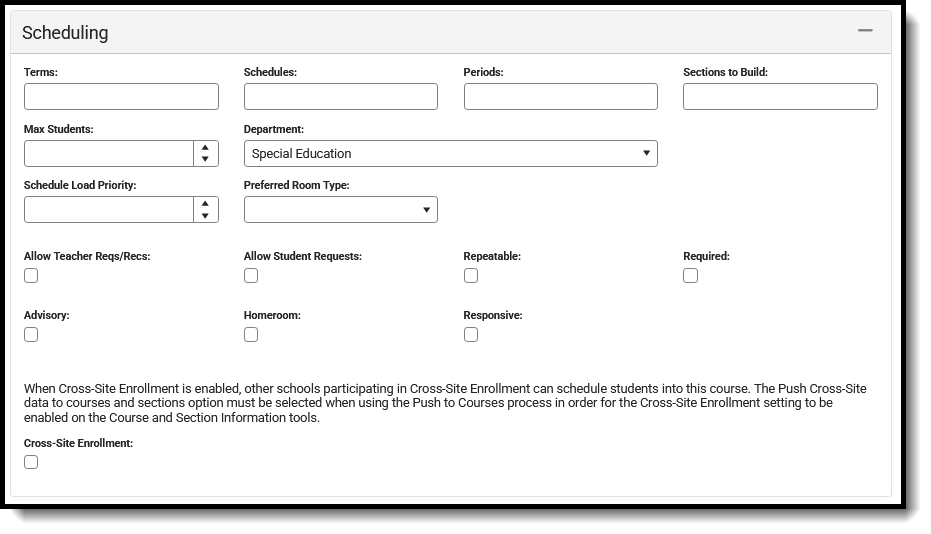
Task: Tick the Required checkbox
Action: pos(691,276)
